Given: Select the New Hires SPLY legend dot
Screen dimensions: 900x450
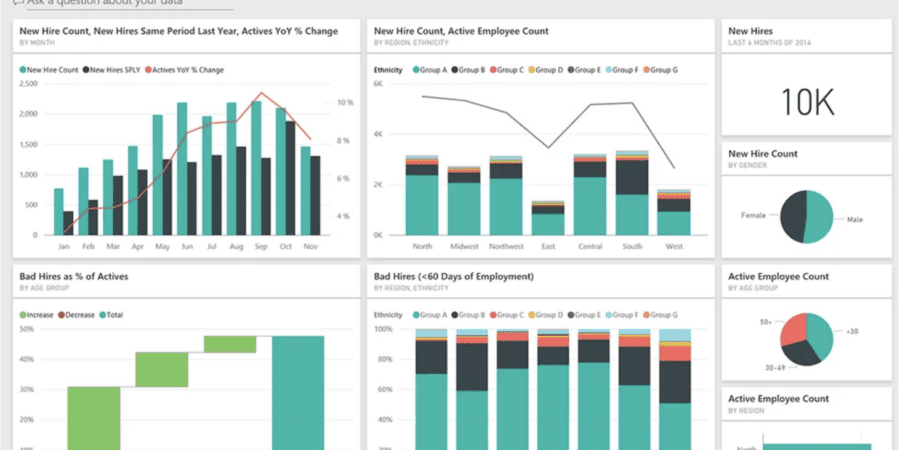Looking at the screenshot, I should pyautogui.click(x=86, y=70).
